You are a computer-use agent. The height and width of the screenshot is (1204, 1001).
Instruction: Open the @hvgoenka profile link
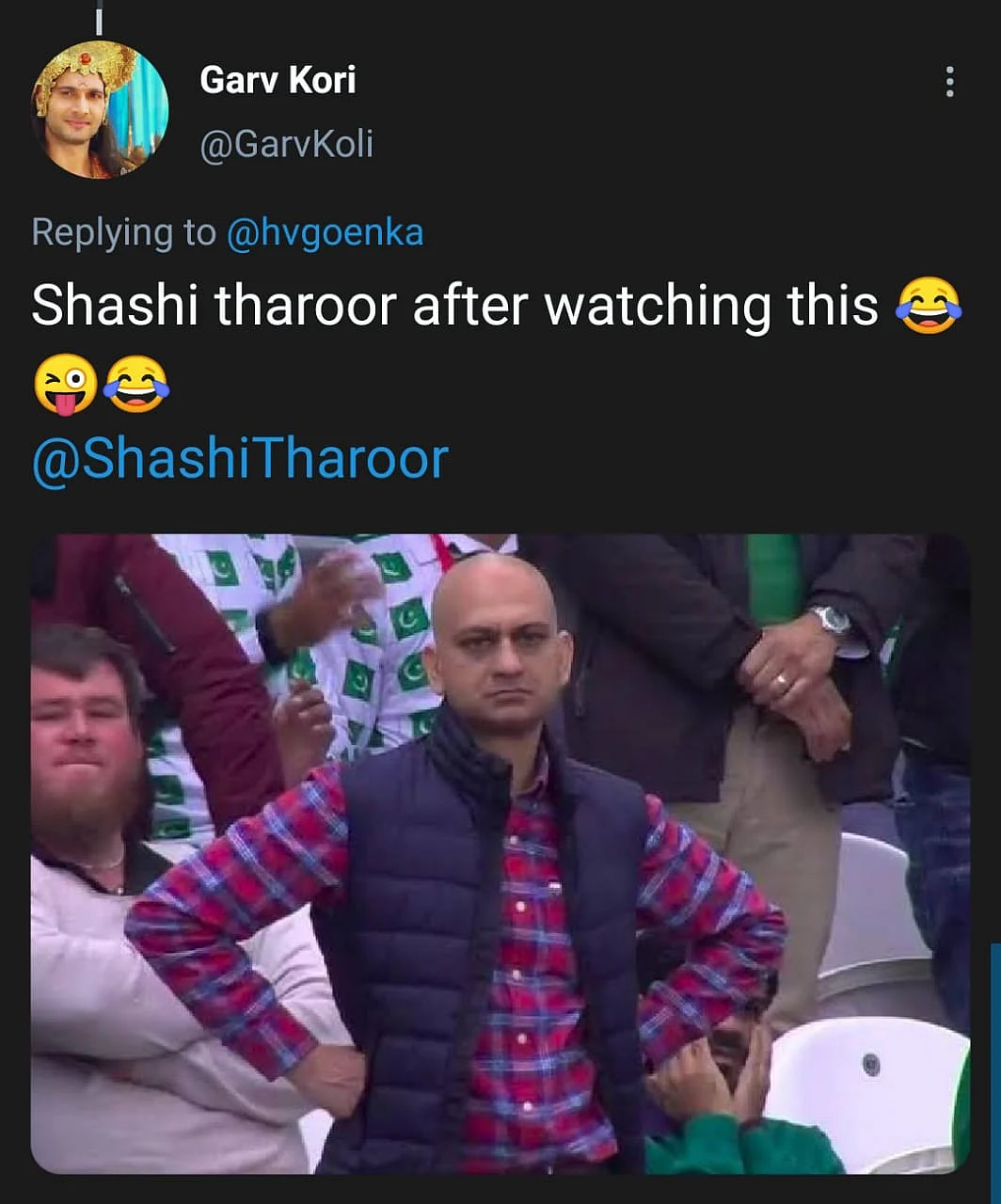point(325,232)
